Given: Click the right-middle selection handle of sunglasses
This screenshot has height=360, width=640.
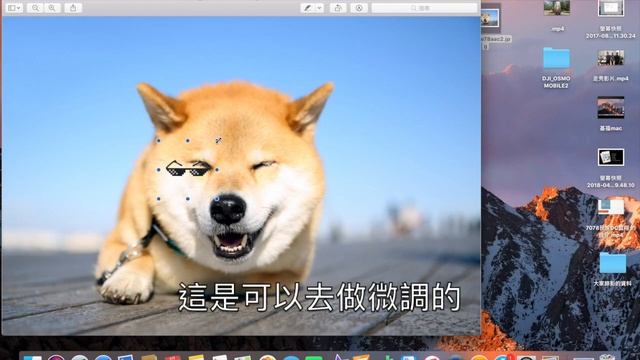Looking at the screenshot, I should click(217, 169).
